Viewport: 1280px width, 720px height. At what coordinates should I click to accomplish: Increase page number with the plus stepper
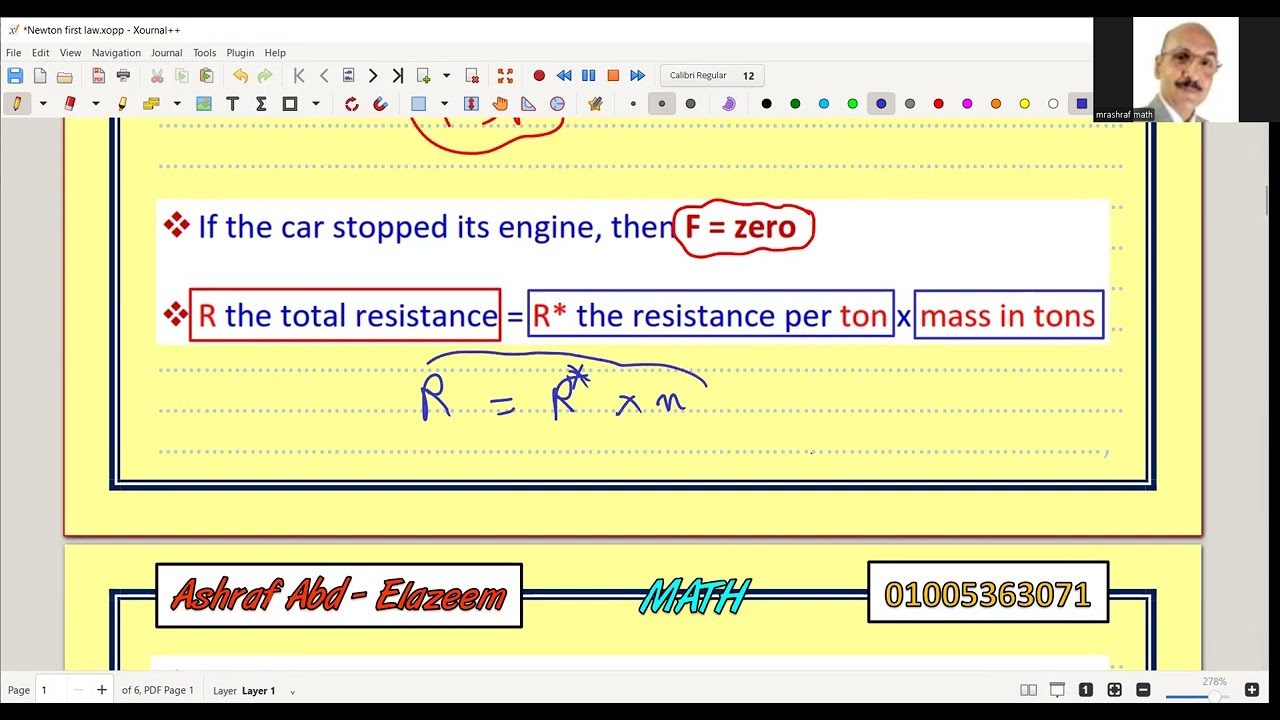click(x=101, y=690)
